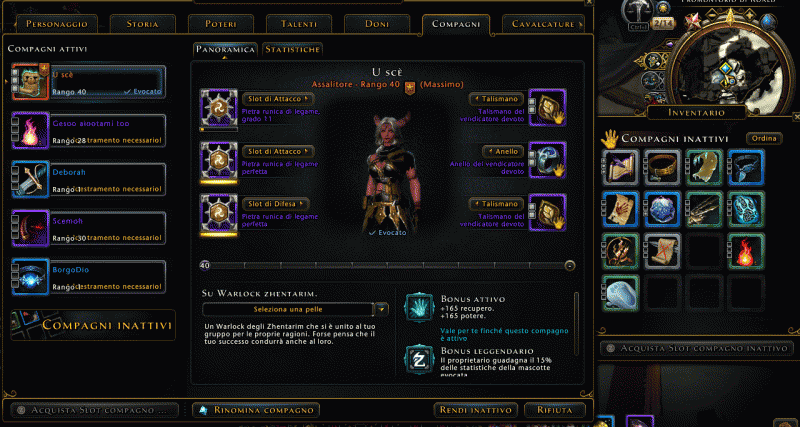Expand the first Slot di Attacco selector
The height and width of the screenshot is (427, 800).
pos(278,98)
